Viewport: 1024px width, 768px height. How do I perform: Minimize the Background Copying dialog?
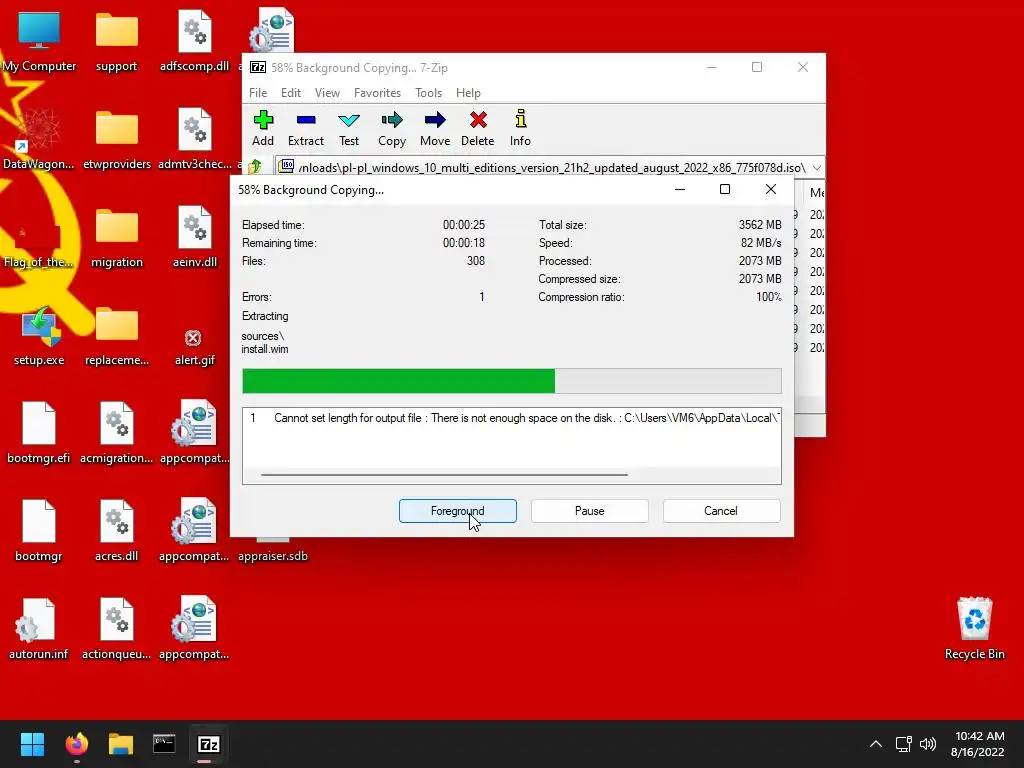tap(680, 189)
